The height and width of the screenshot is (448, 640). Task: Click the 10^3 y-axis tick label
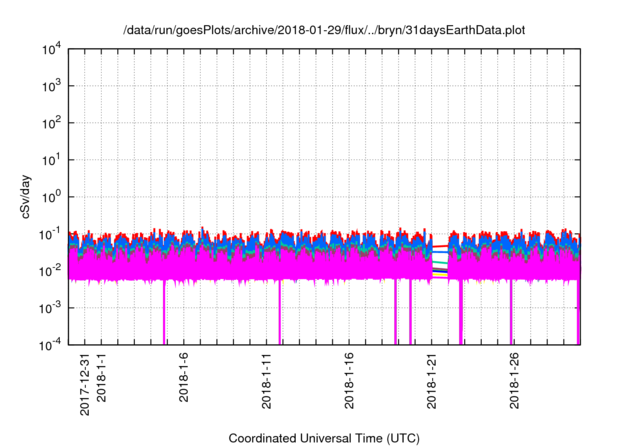tap(52, 86)
